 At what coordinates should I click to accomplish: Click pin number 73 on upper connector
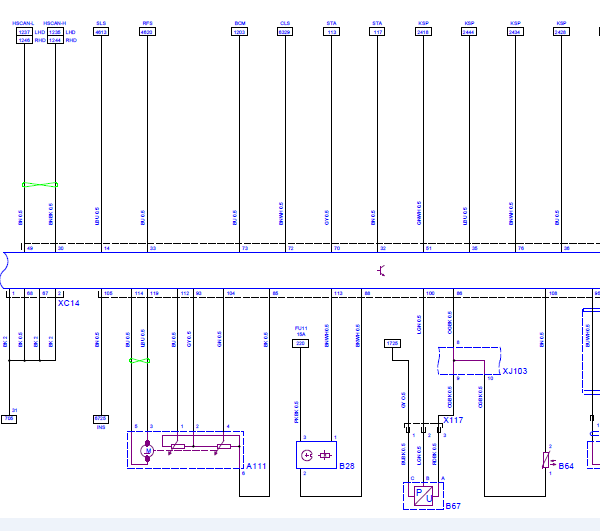(245, 248)
